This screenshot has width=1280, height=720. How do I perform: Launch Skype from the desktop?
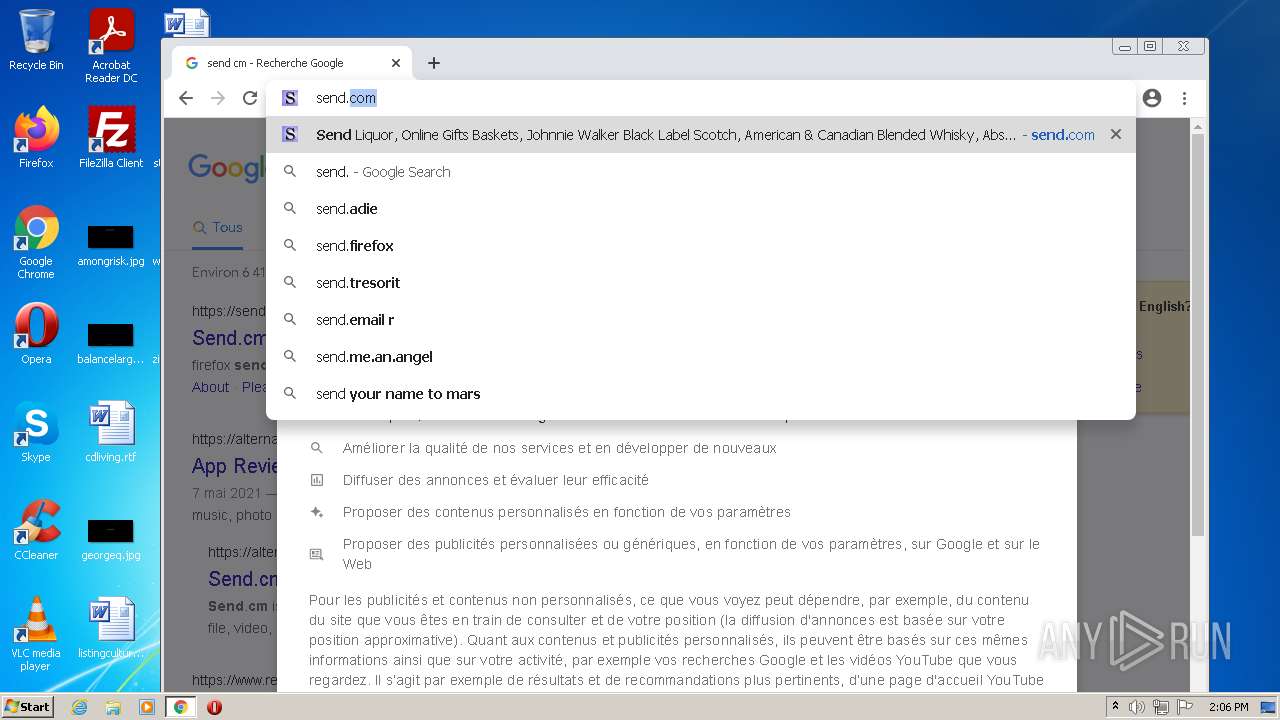pos(36,432)
